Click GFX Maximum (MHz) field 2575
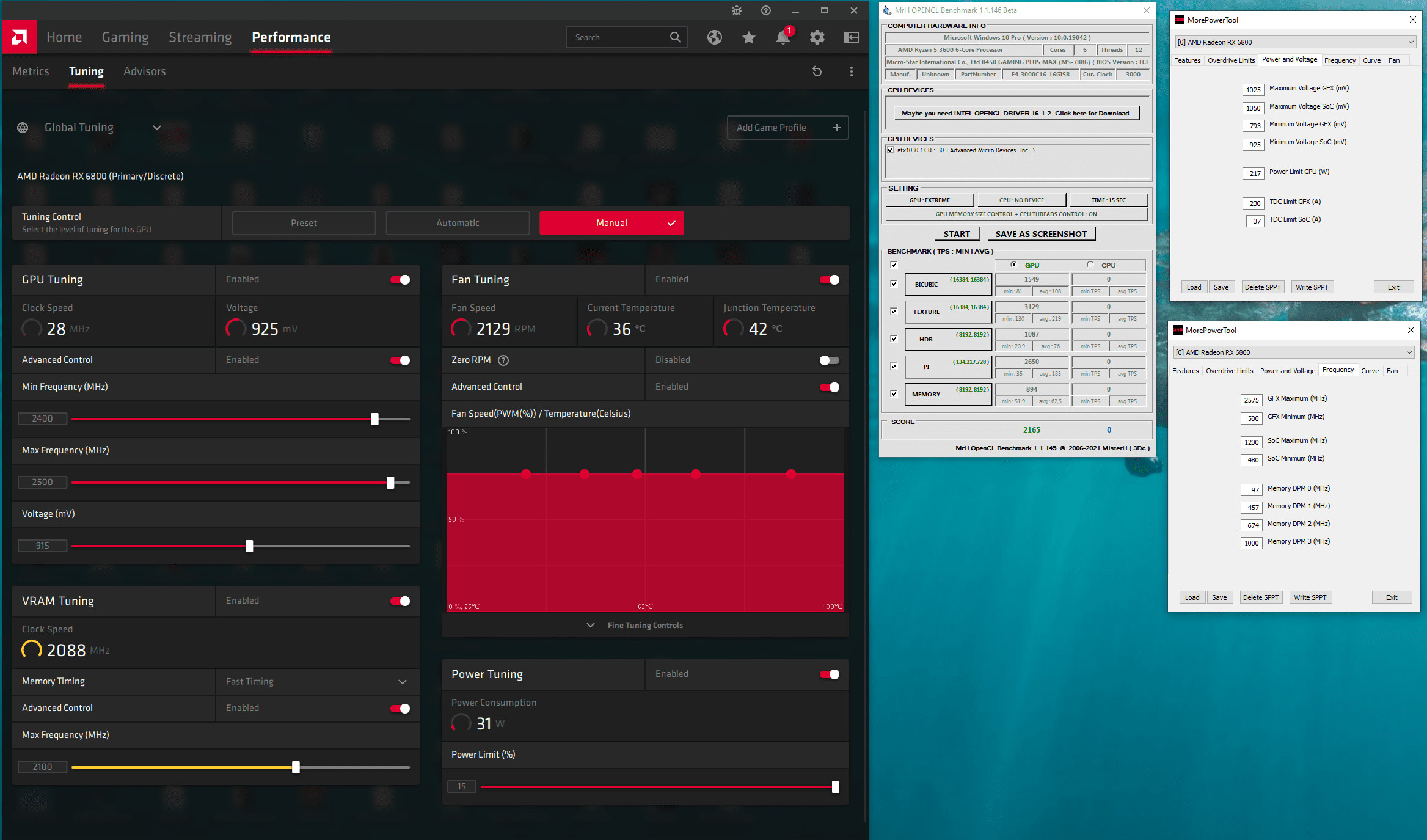 tap(1251, 400)
